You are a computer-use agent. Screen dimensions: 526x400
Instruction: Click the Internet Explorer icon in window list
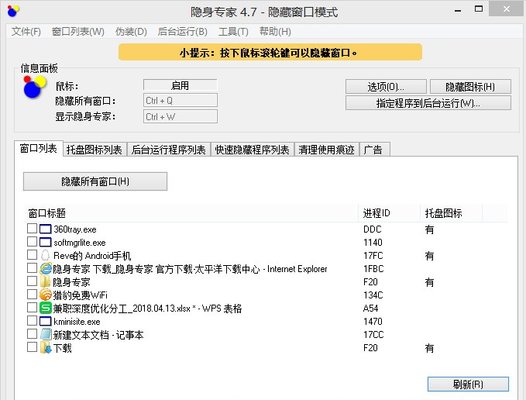(45, 268)
